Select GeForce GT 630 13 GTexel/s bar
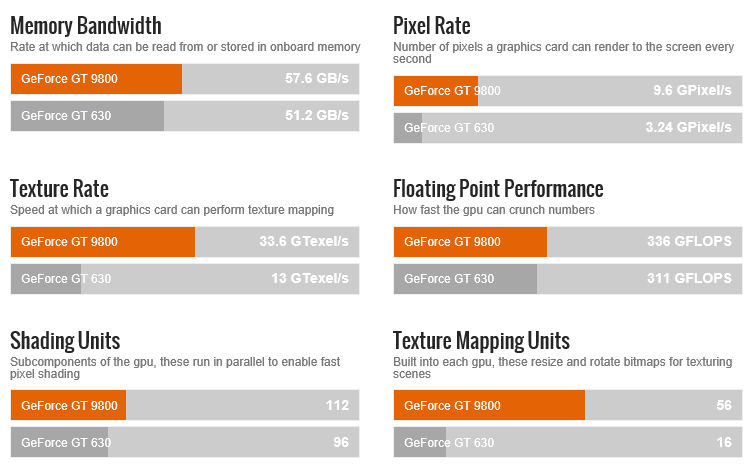The height and width of the screenshot is (470, 756). click(x=185, y=279)
